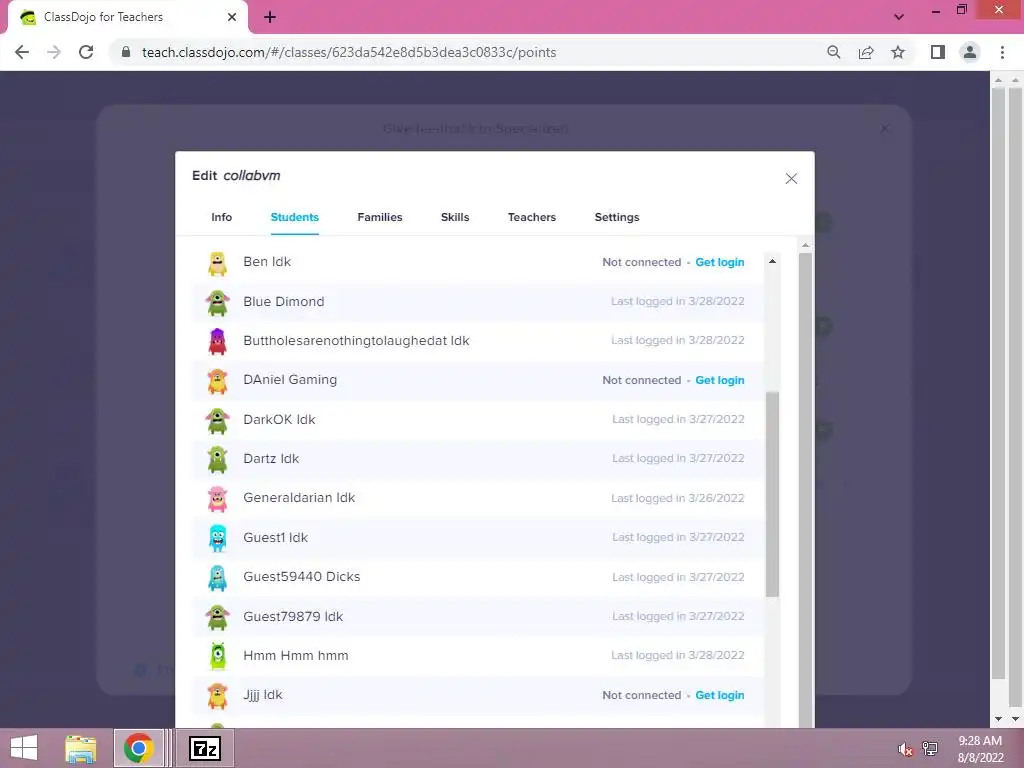Get login for DAniel Gaming
The image size is (1024, 768).
tap(720, 380)
